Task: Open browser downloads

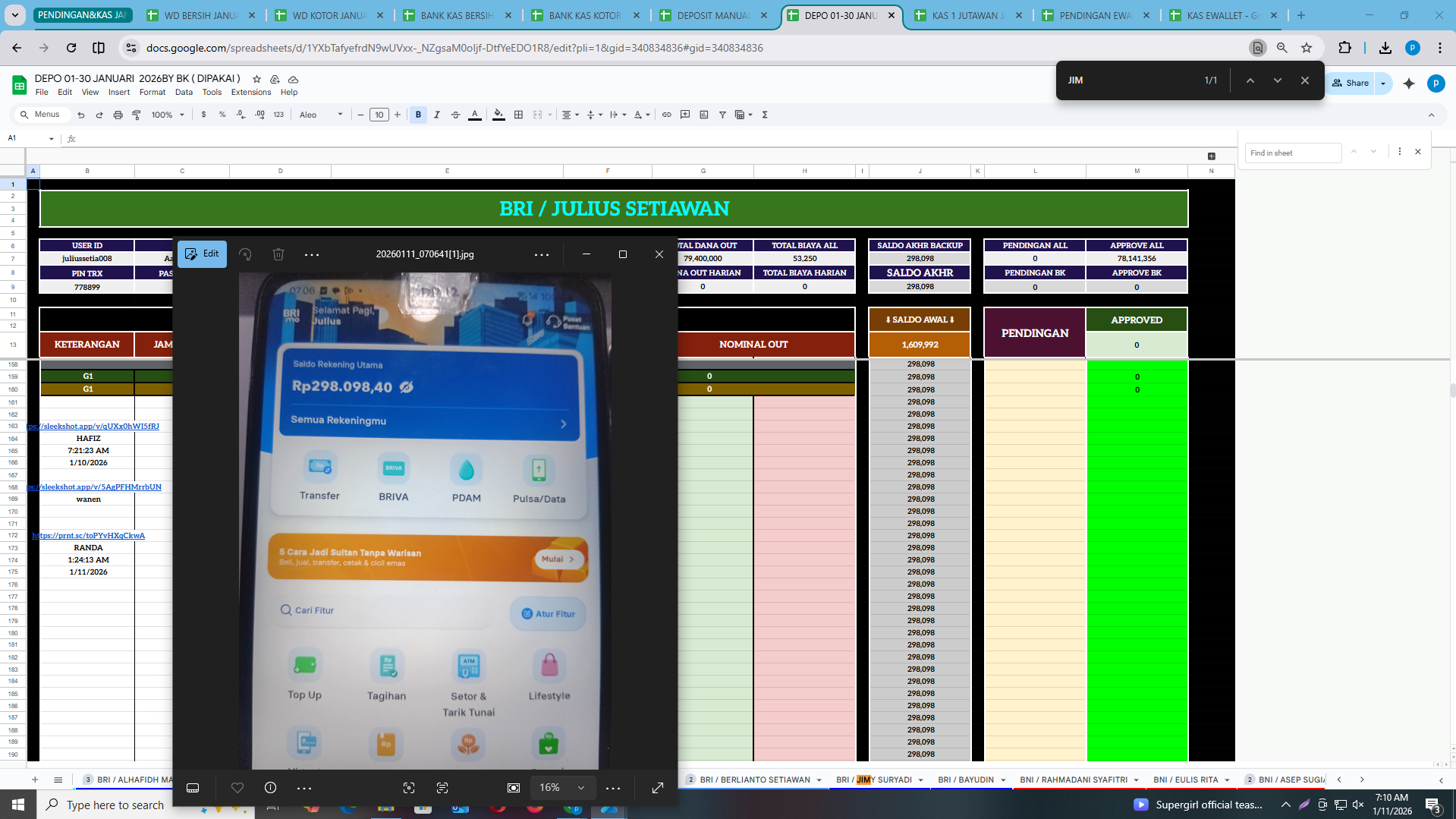Action: [x=1385, y=48]
